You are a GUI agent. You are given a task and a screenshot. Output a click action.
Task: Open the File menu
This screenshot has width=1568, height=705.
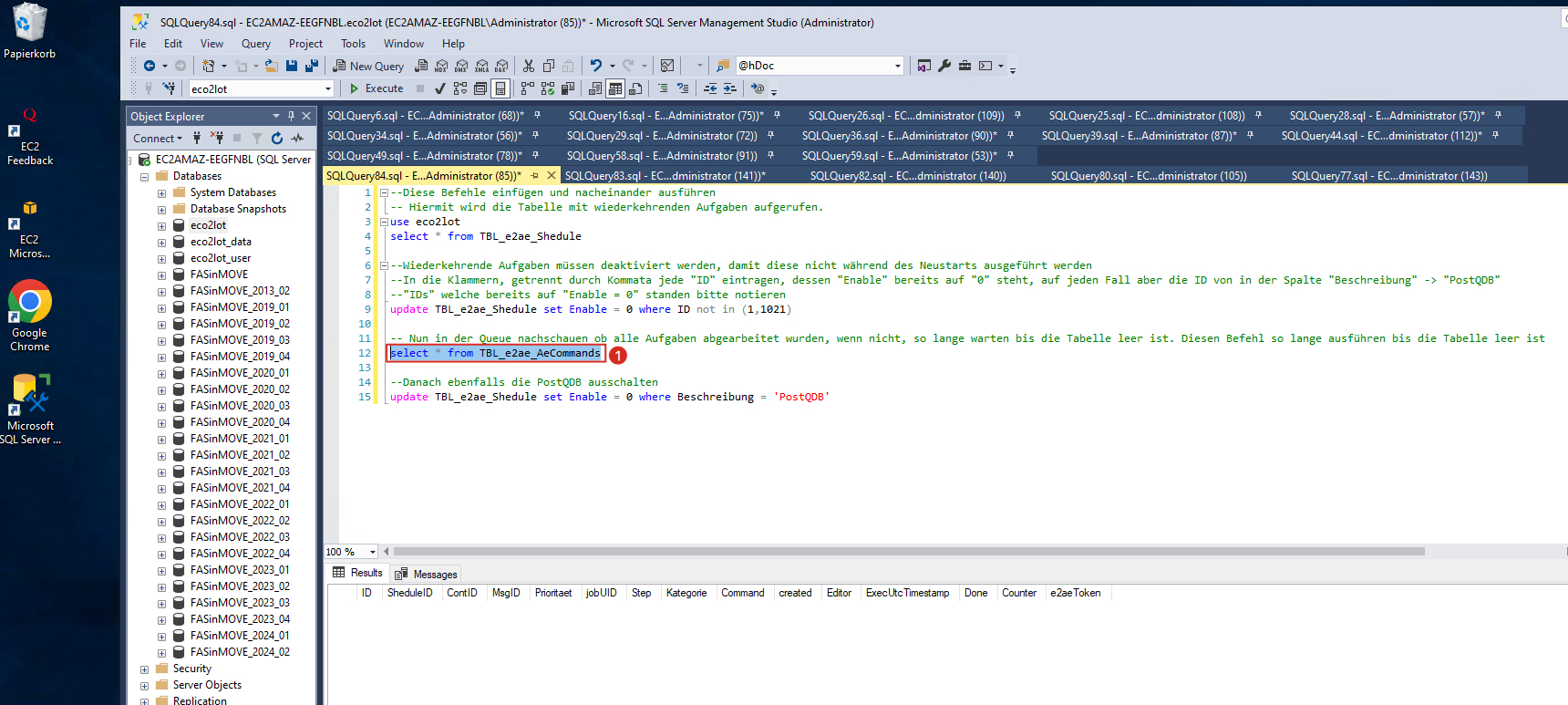click(138, 43)
